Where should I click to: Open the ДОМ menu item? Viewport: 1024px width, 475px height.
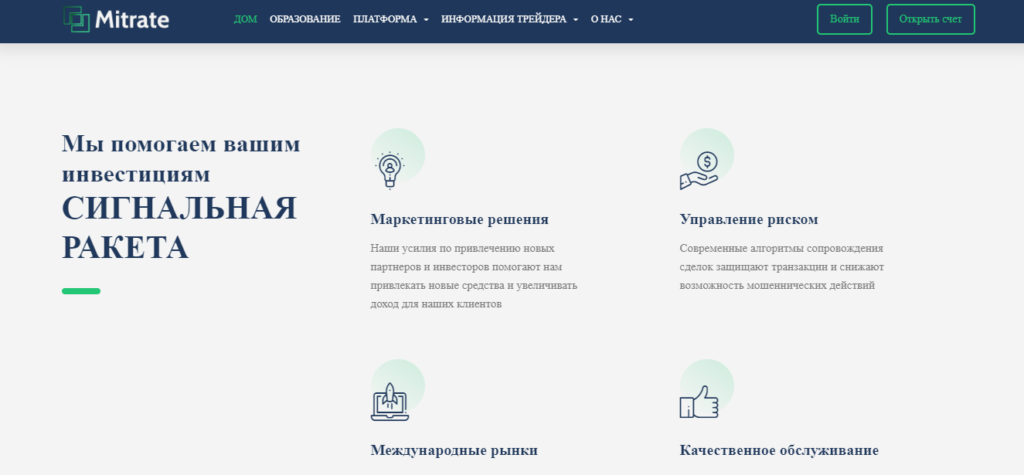pyautogui.click(x=246, y=20)
